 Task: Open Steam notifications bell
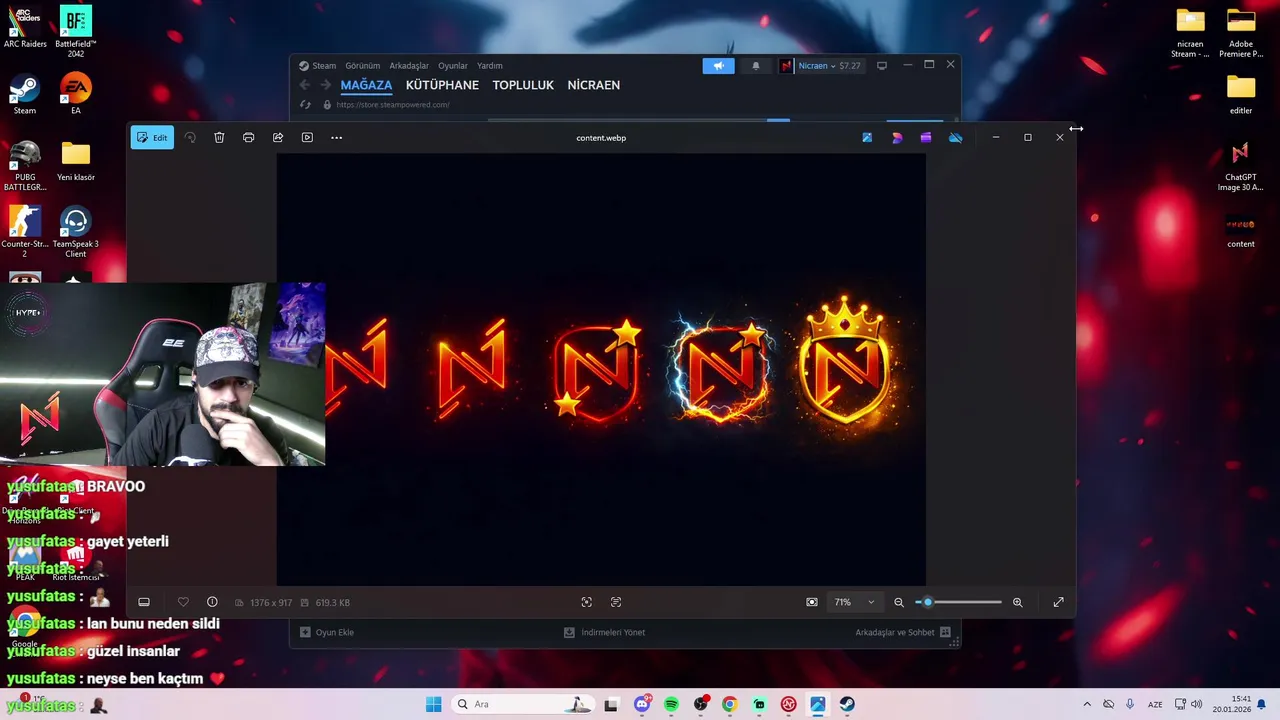coord(756,66)
